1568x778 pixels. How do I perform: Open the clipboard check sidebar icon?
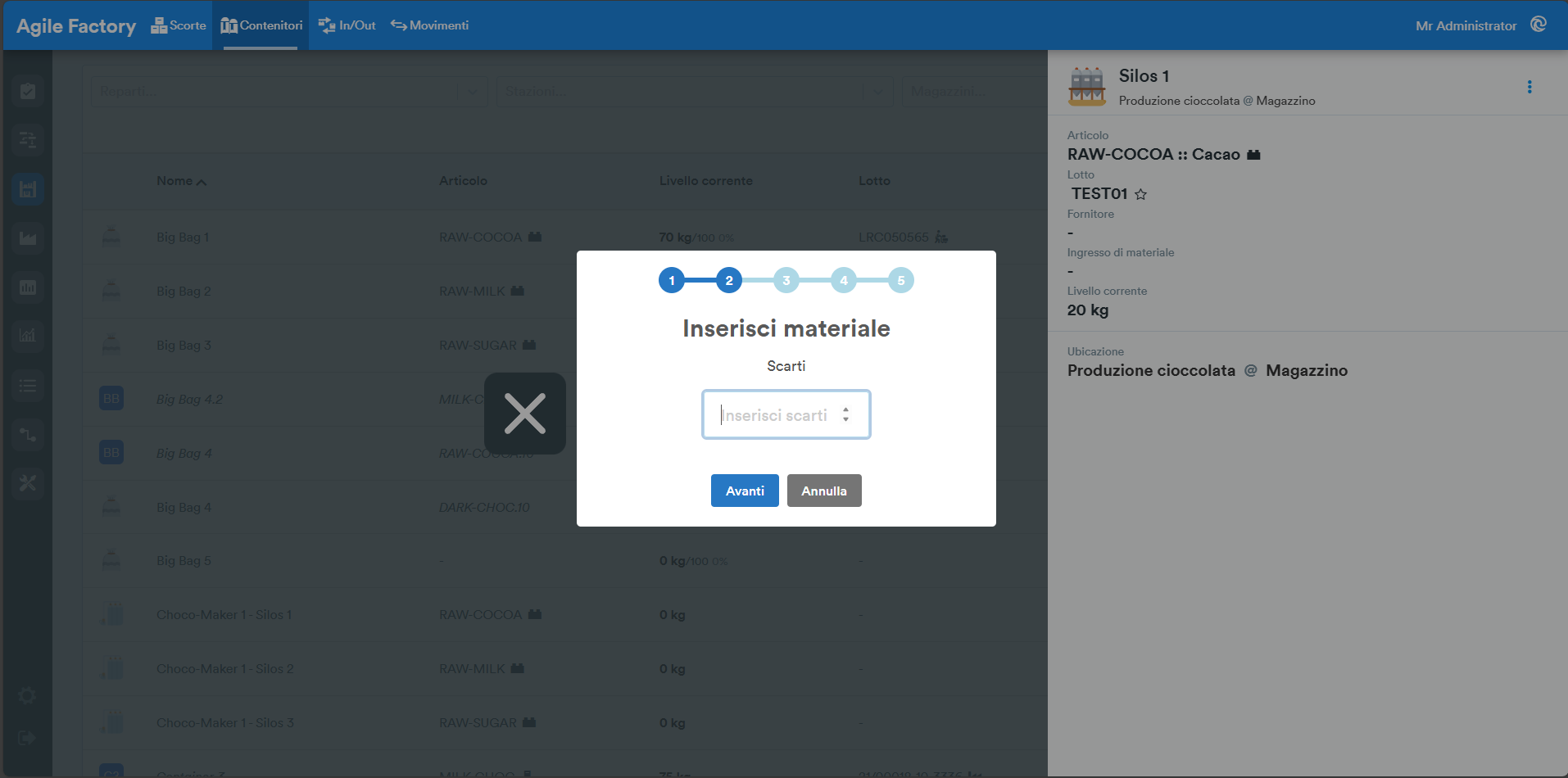[28, 90]
